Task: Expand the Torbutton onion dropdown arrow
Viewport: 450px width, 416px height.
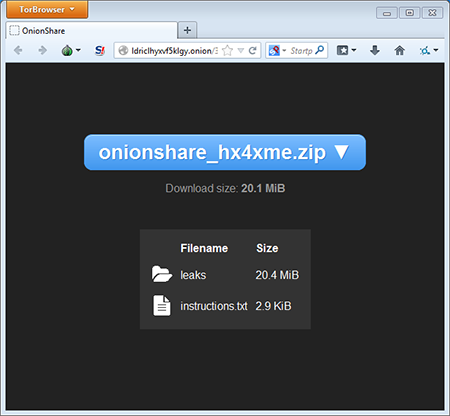Action: pos(78,50)
